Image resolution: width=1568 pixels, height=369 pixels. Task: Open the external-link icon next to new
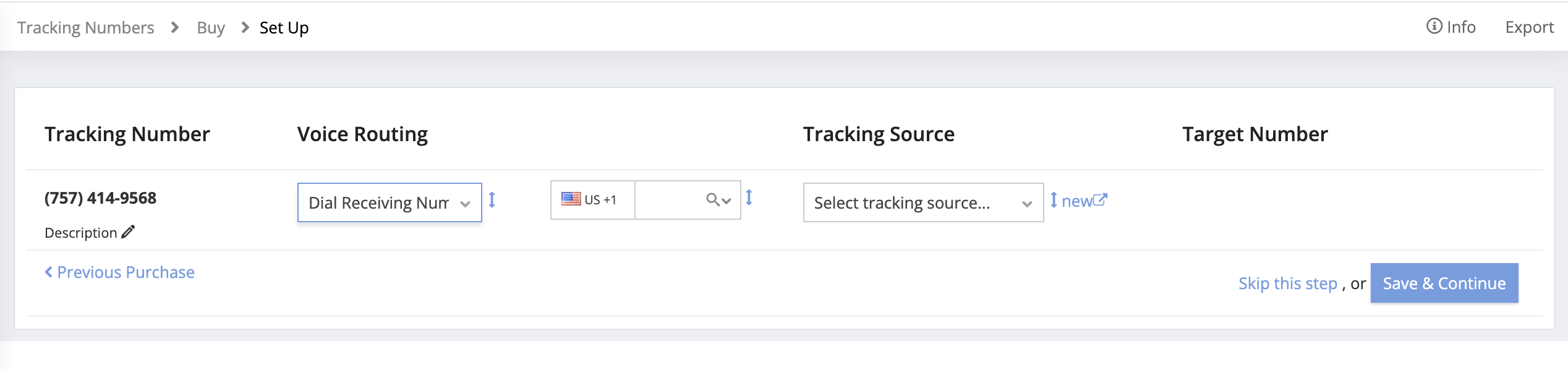[1100, 201]
